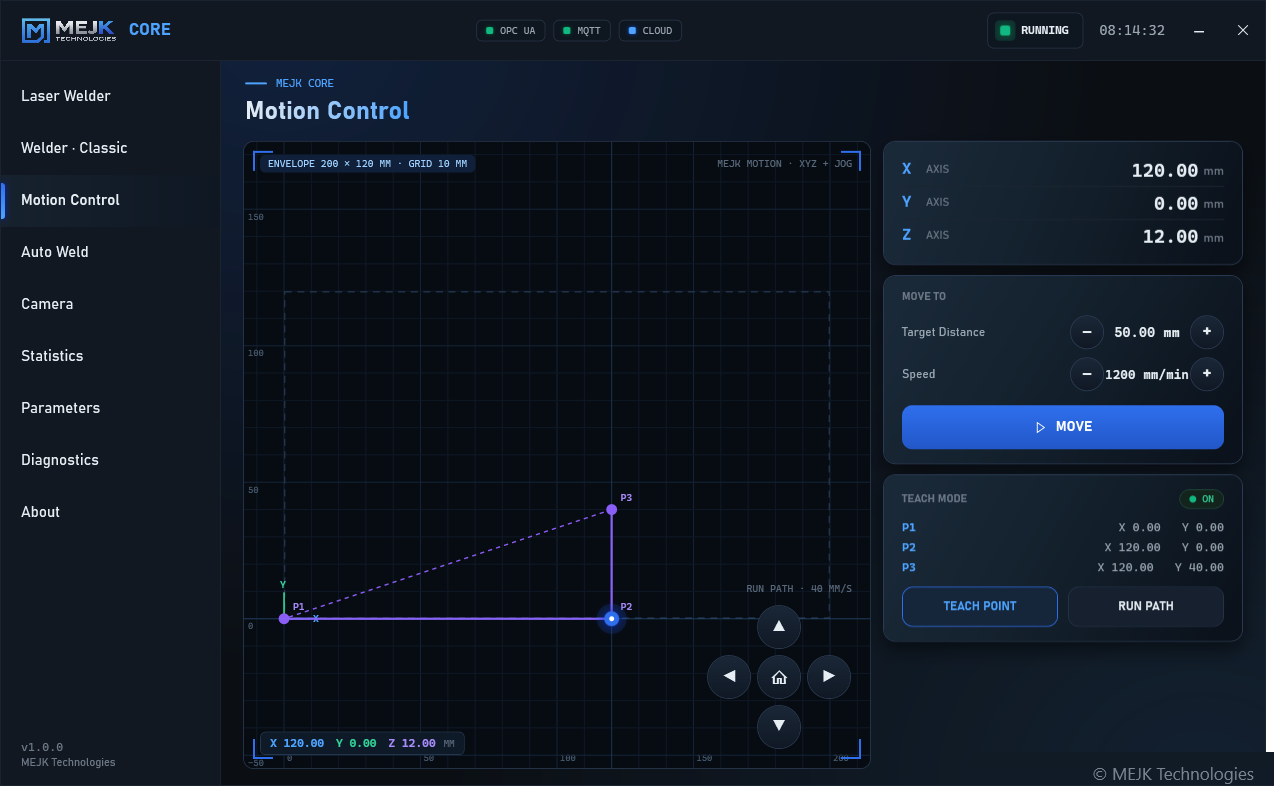
Task: Jog right using the right arrow button
Action: (829, 677)
